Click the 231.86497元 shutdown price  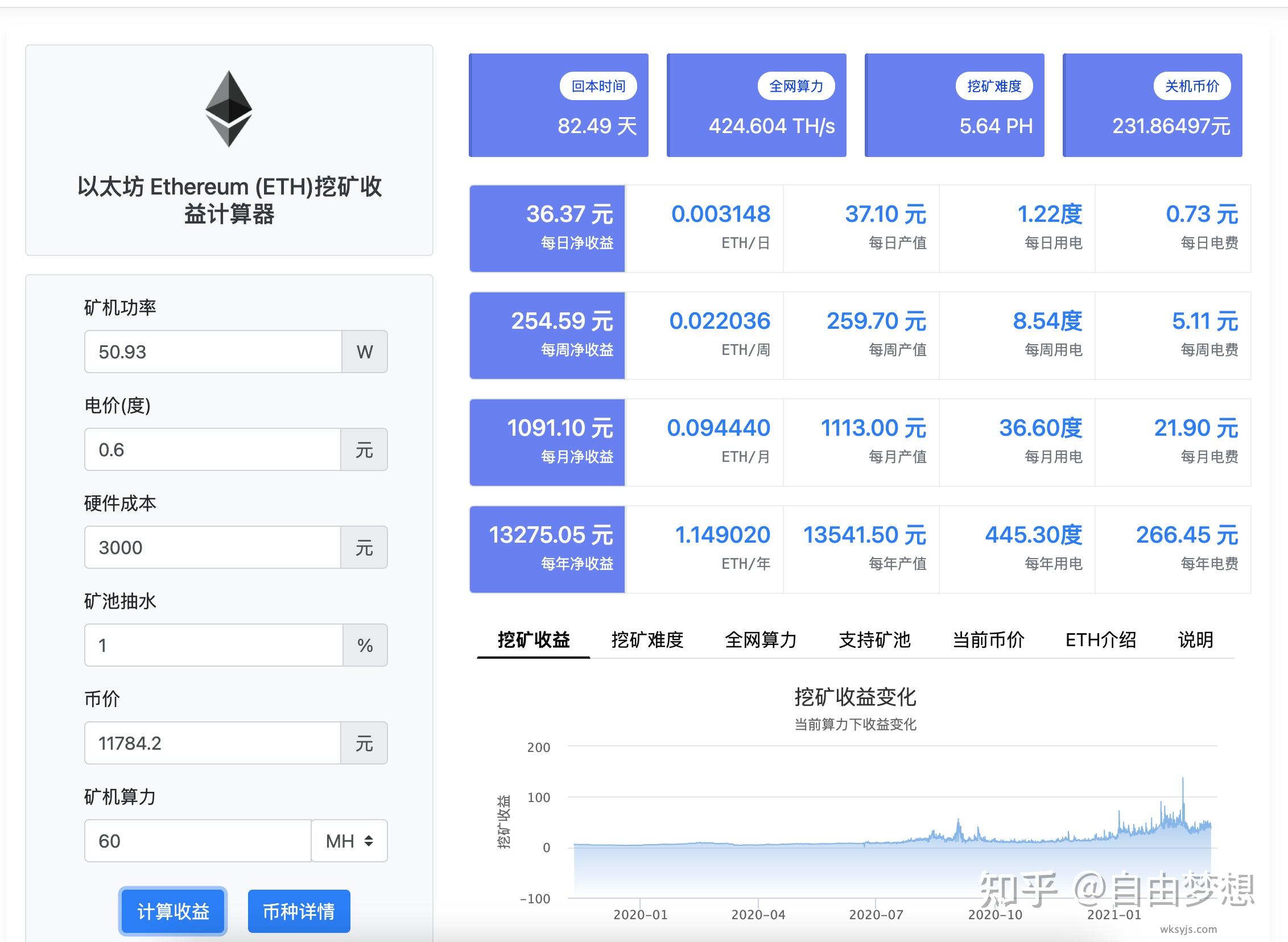(1171, 126)
